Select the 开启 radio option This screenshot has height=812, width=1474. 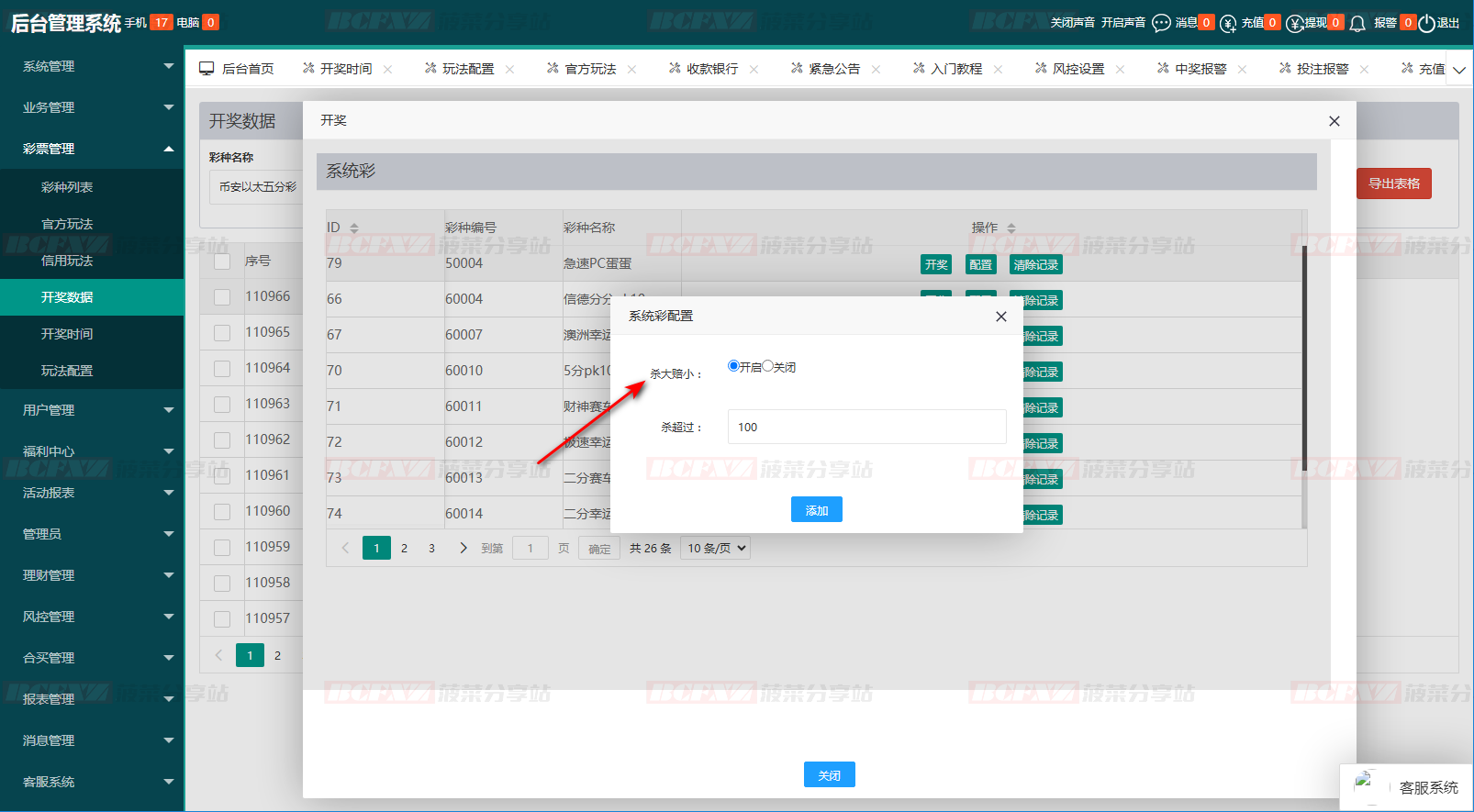coord(733,366)
